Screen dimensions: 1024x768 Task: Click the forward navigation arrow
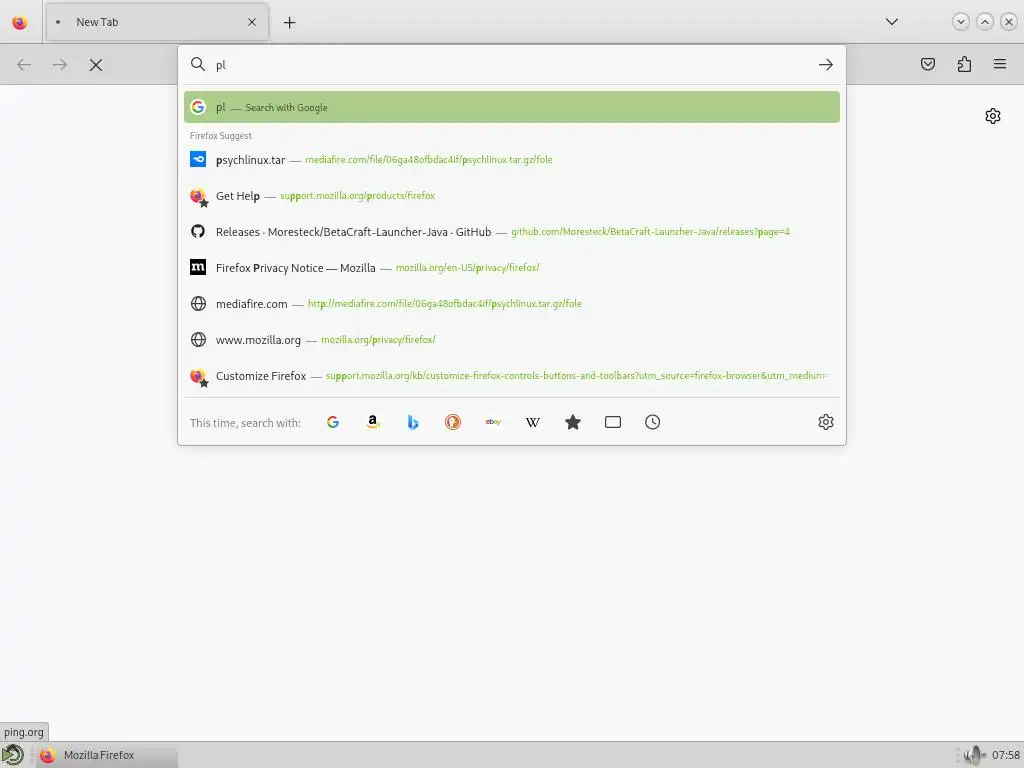coord(59,65)
